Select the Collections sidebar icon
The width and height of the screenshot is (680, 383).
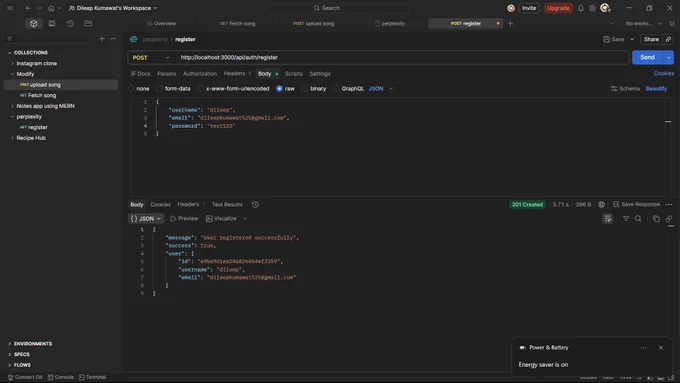33,23
